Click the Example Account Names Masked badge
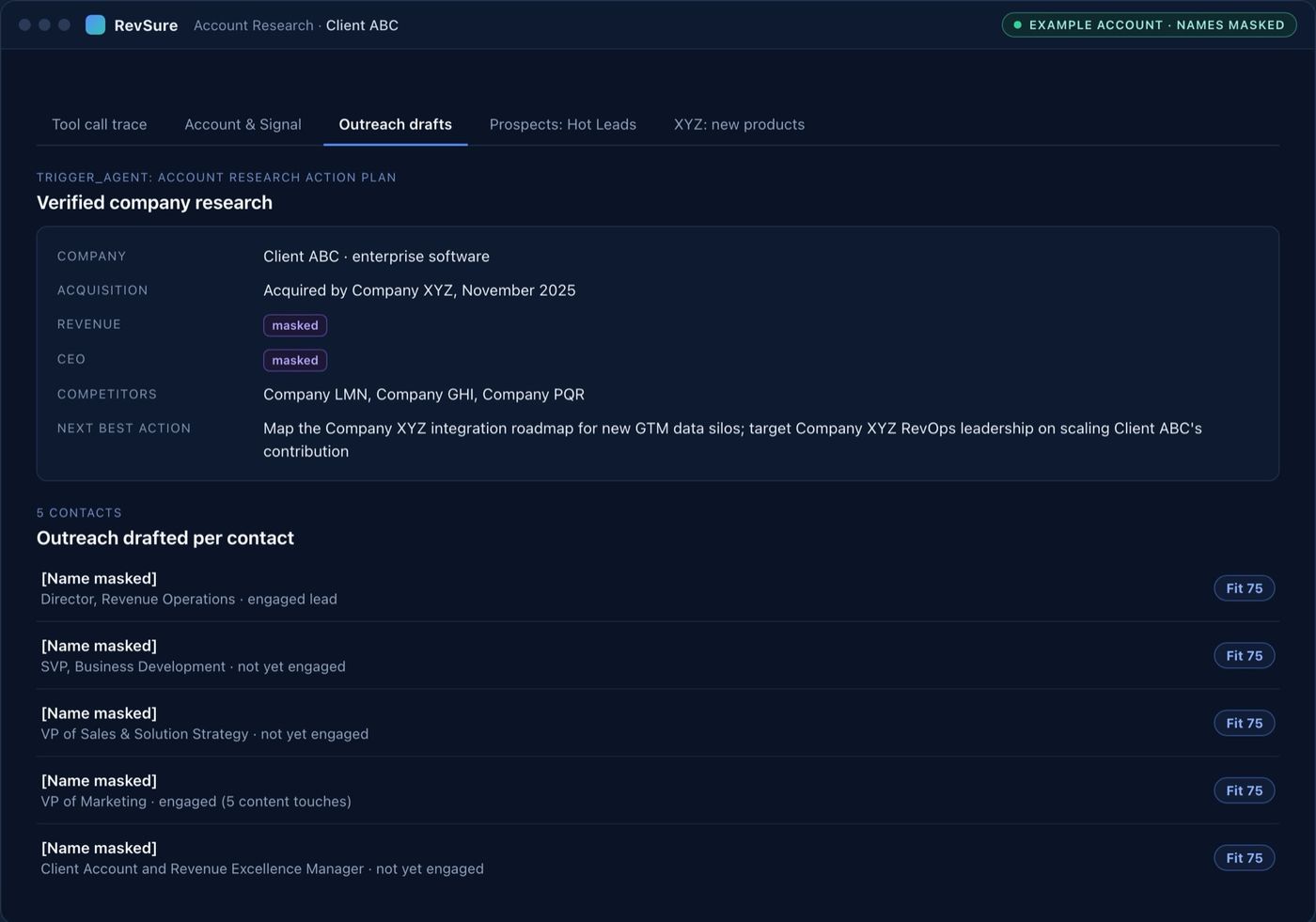Image resolution: width=1316 pixels, height=922 pixels. coord(1149,25)
